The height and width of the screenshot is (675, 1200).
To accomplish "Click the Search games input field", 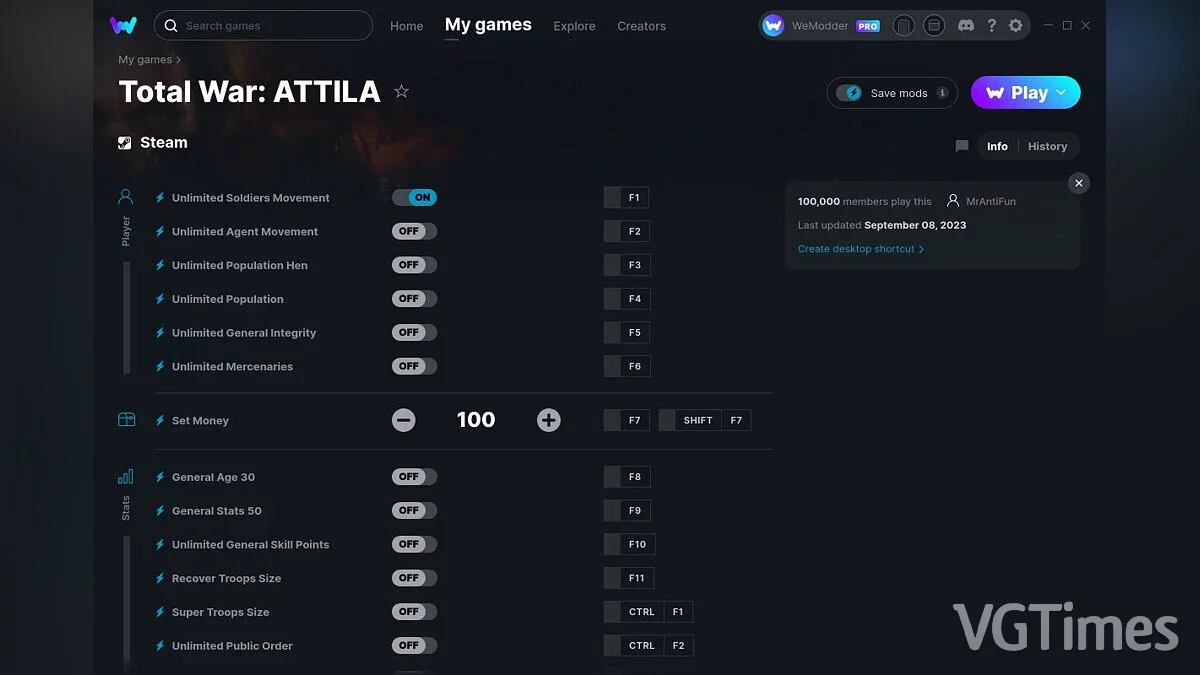I will click(x=263, y=25).
